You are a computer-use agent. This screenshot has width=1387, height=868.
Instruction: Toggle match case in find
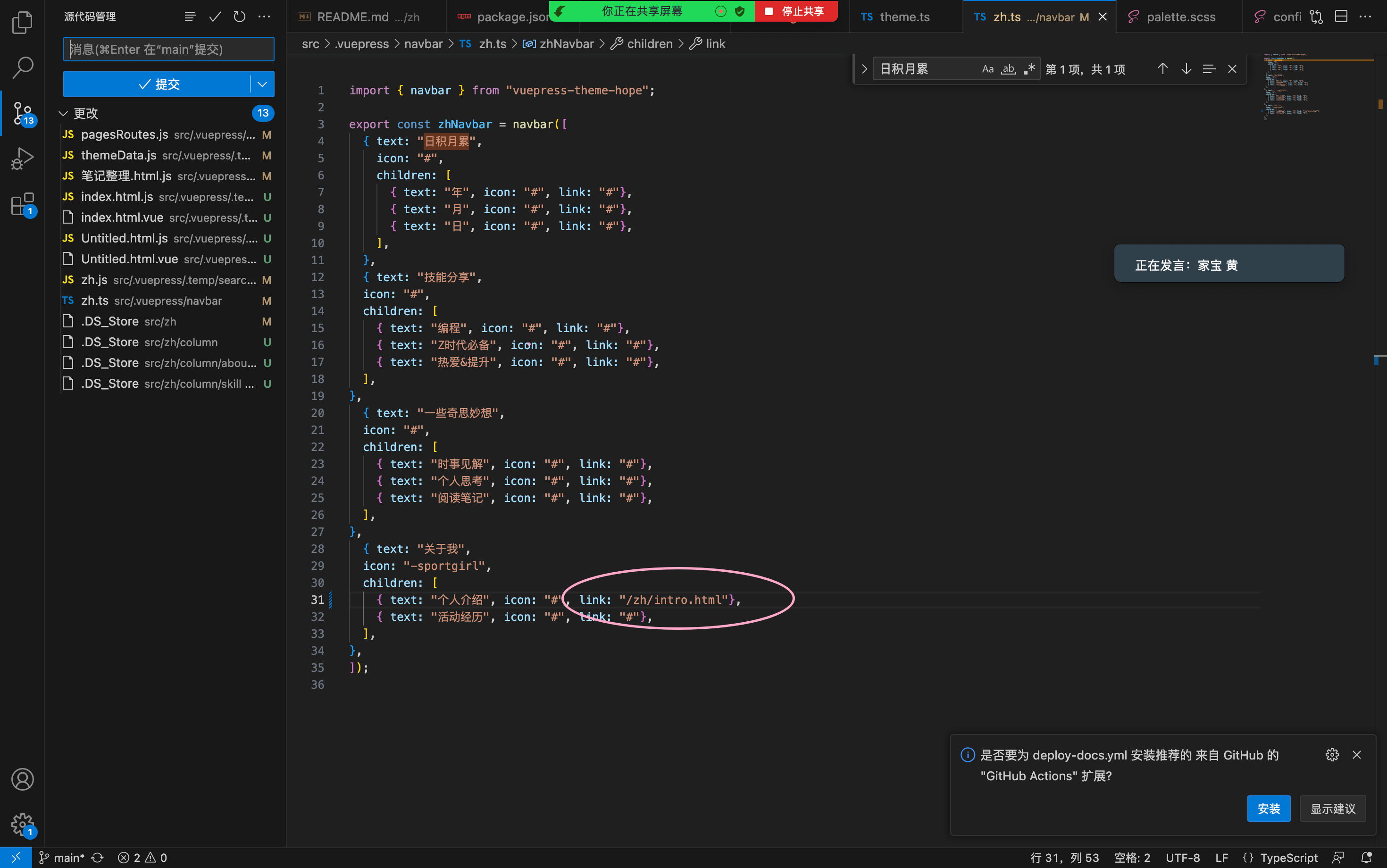pos(987,69)
